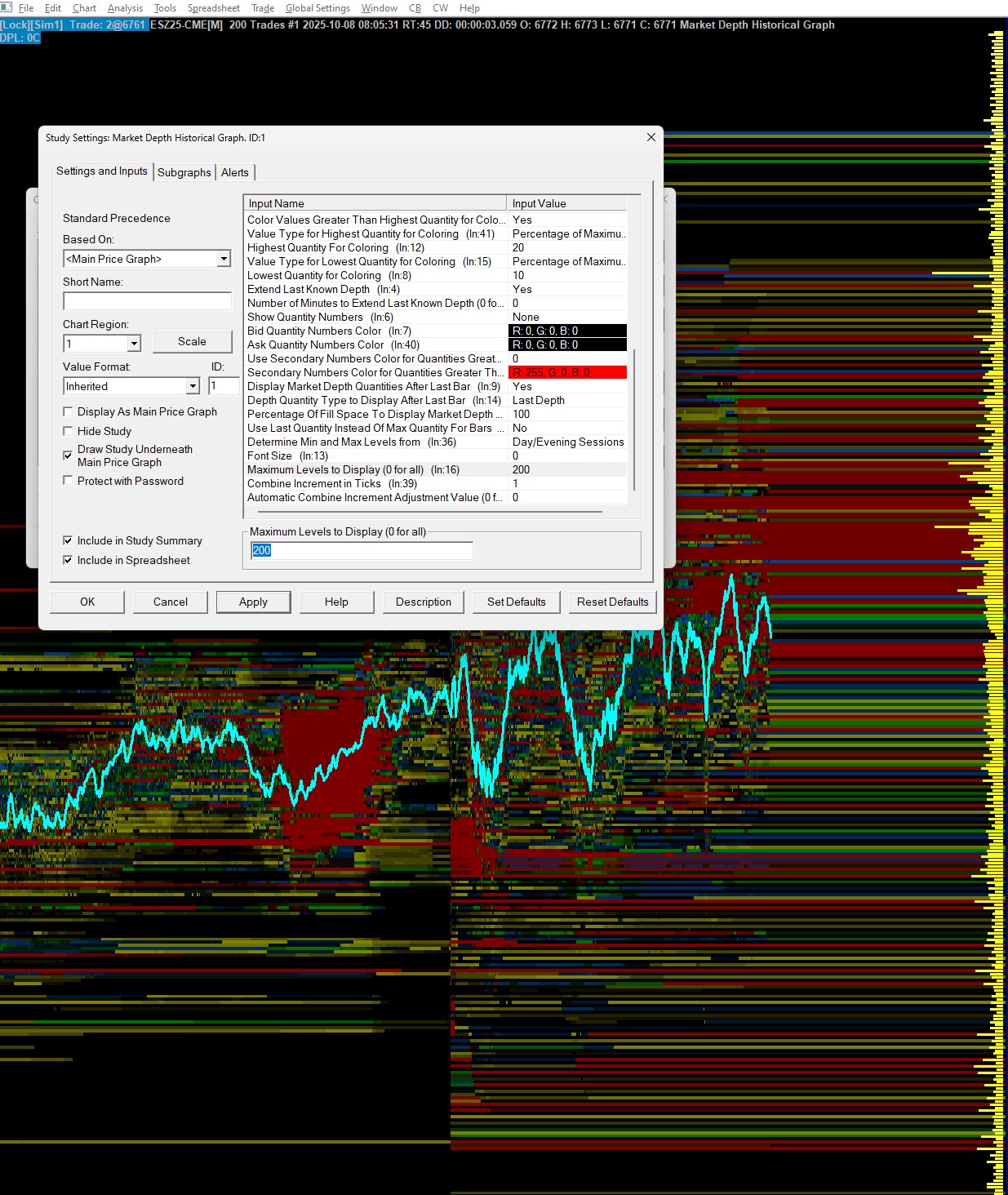The height and width of the screenshot is (1195, 1008).
Task: Click the Maximum Levels to Display value field
Action: pos(362,550)
